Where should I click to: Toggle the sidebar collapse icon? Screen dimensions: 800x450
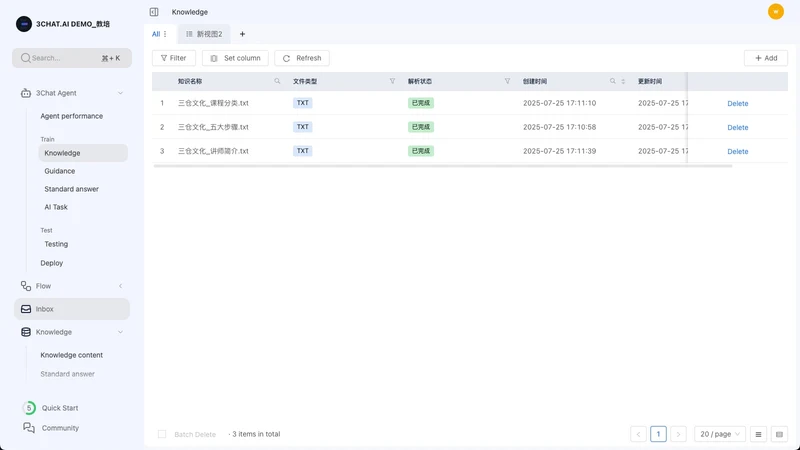(x=154, y=12)
